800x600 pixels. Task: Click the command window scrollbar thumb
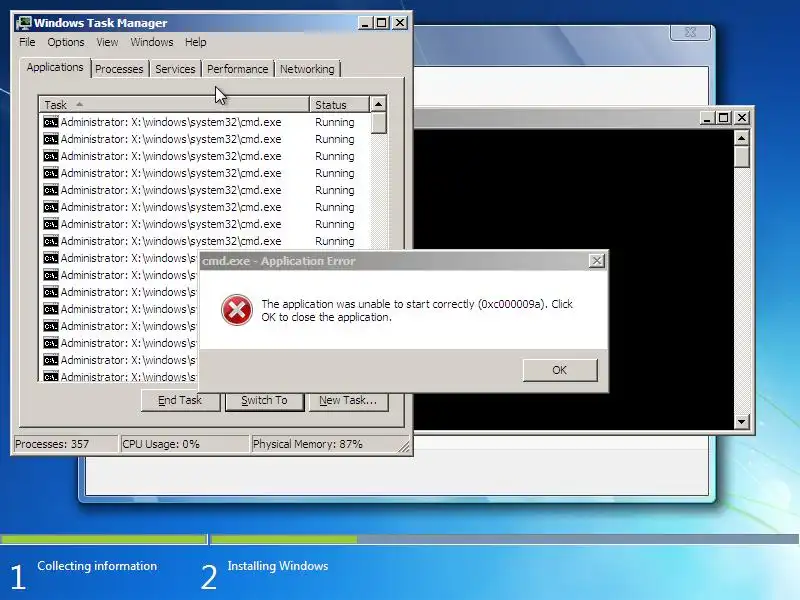point(741,157)
